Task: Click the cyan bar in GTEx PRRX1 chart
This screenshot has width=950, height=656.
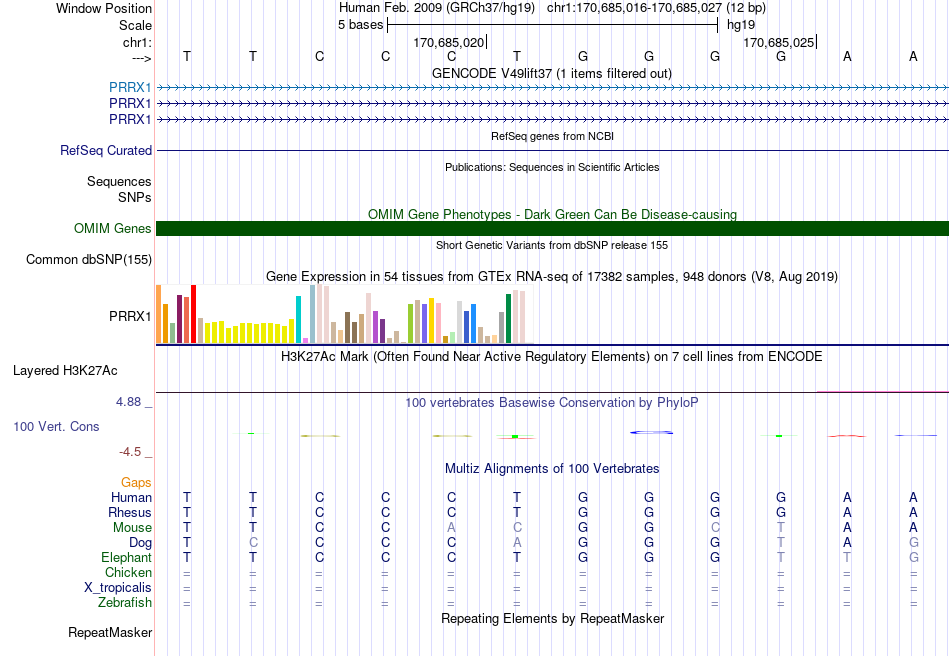Action: [298, 319]
